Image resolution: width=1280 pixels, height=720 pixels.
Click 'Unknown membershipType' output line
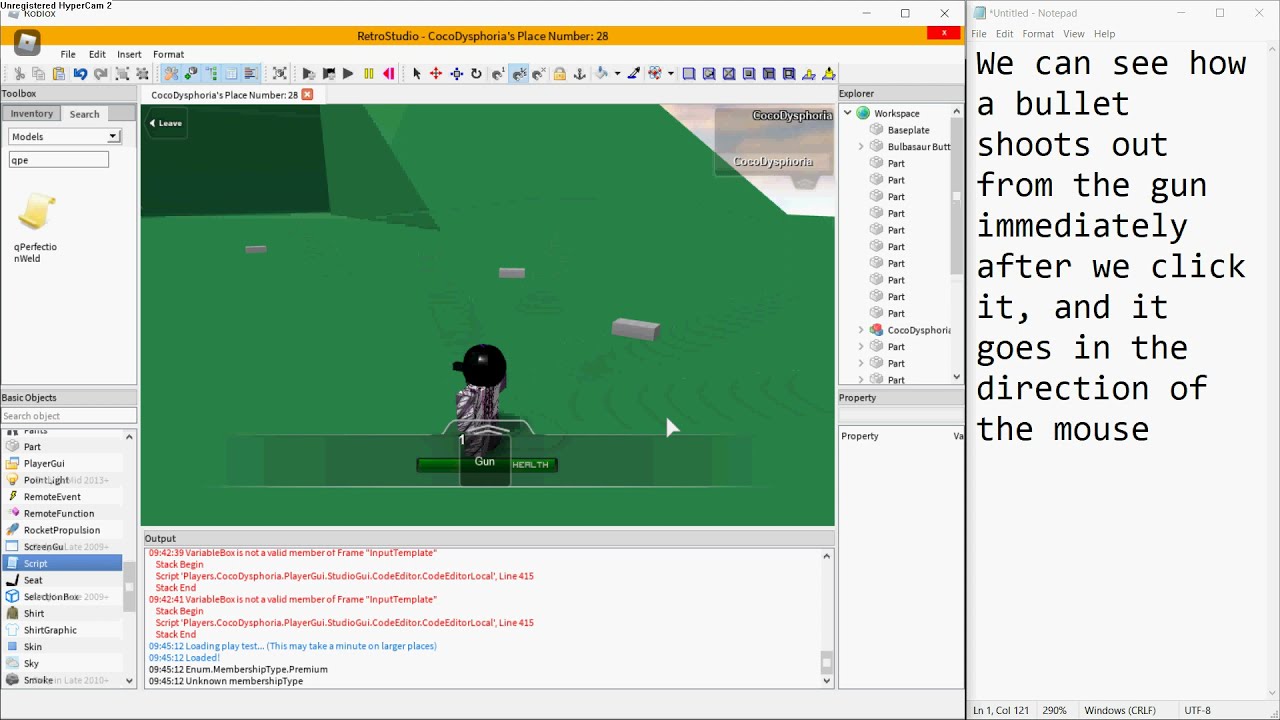[x=226, y=681]
